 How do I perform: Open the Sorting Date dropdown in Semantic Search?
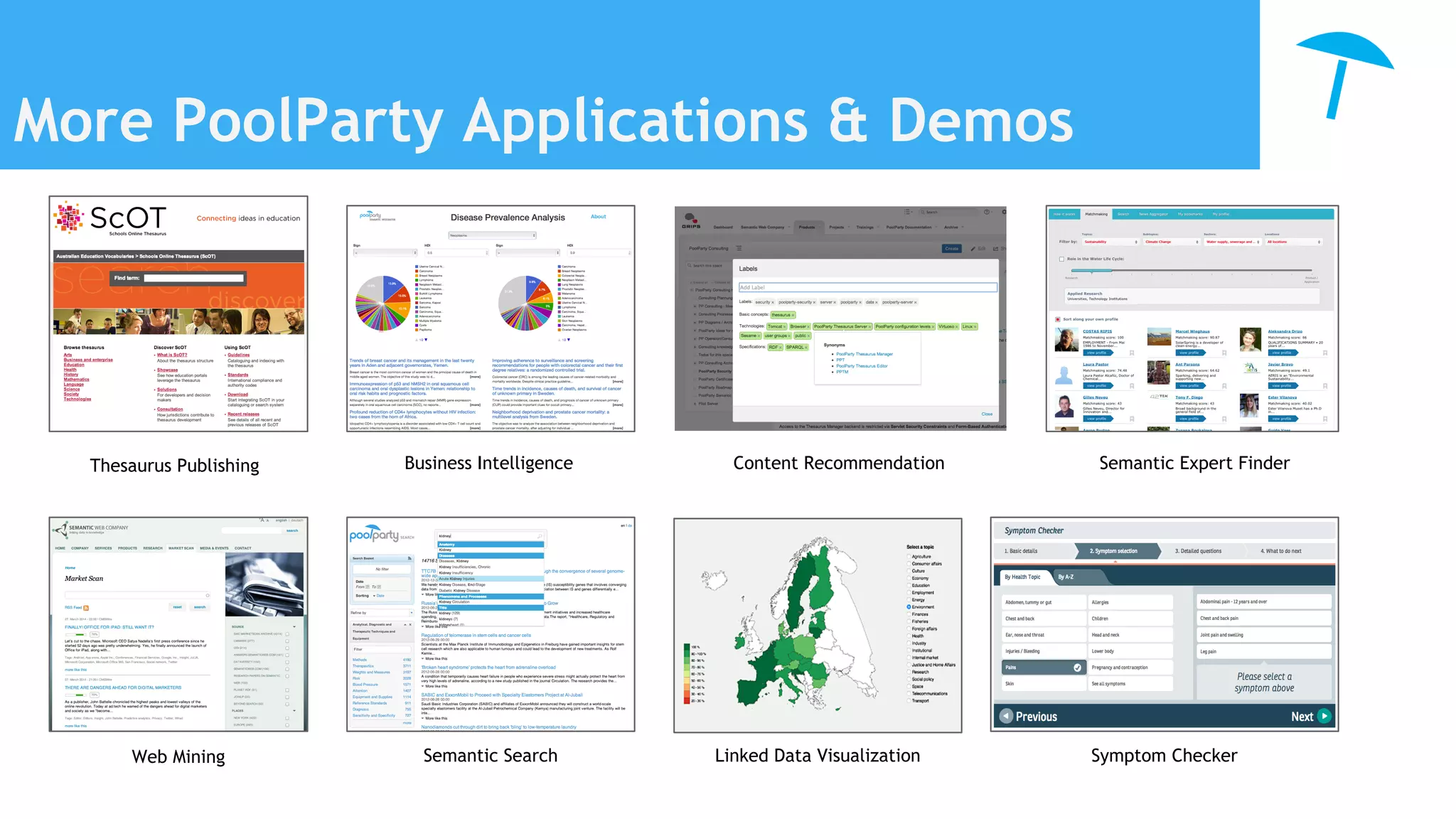pyautogui.click(x=380, y=596)
